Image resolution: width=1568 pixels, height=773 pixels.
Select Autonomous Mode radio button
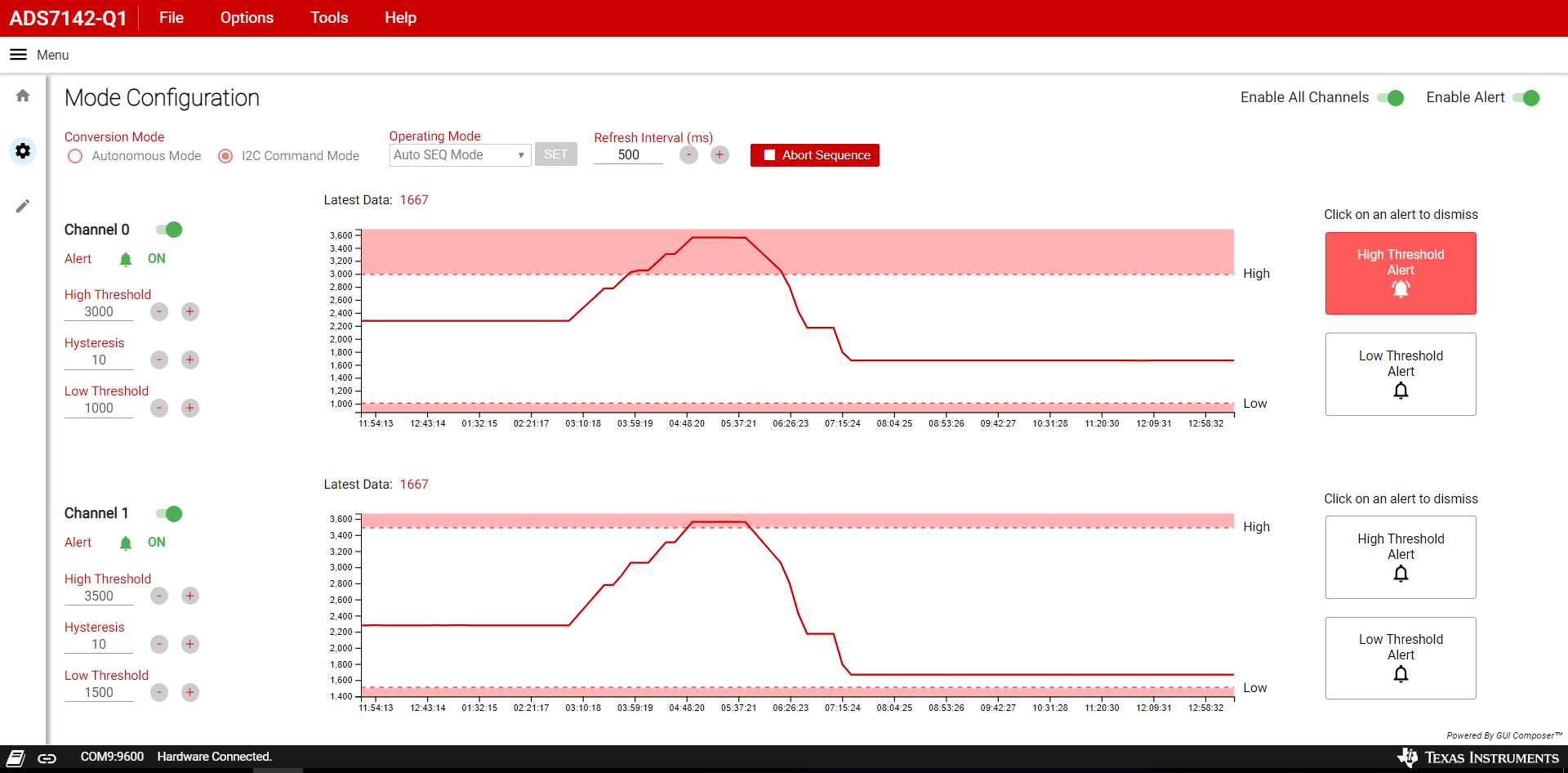pos(75,156)
